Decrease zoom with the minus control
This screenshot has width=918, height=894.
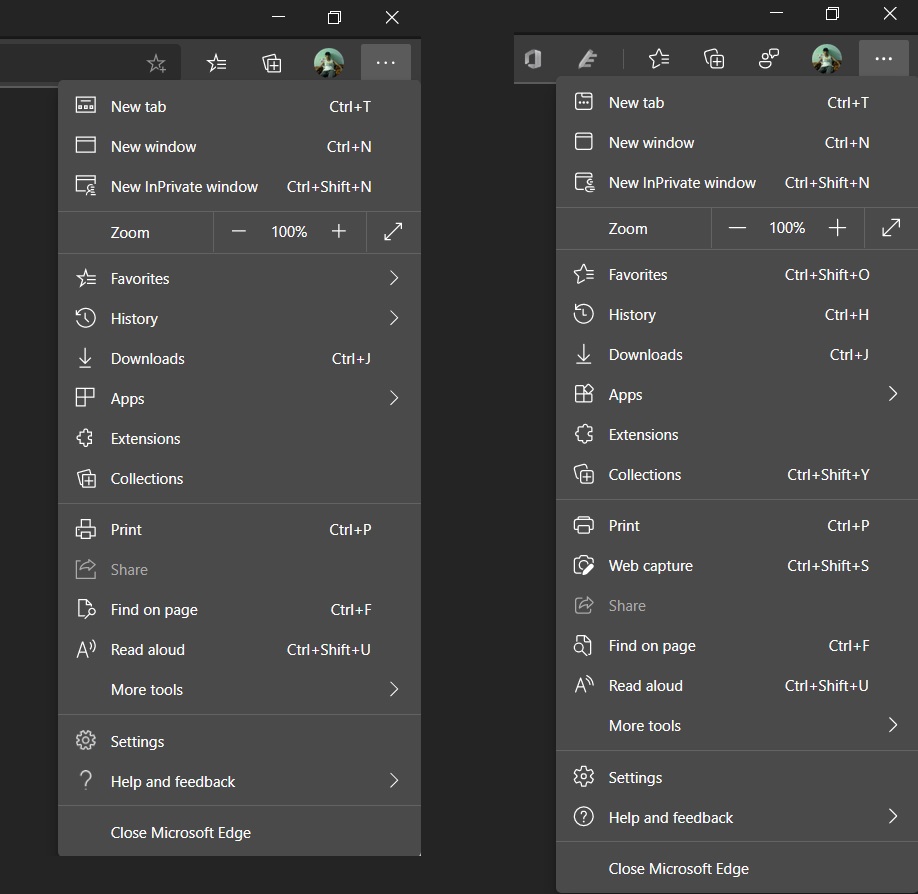pyautogui.click(x=239, y=231)
